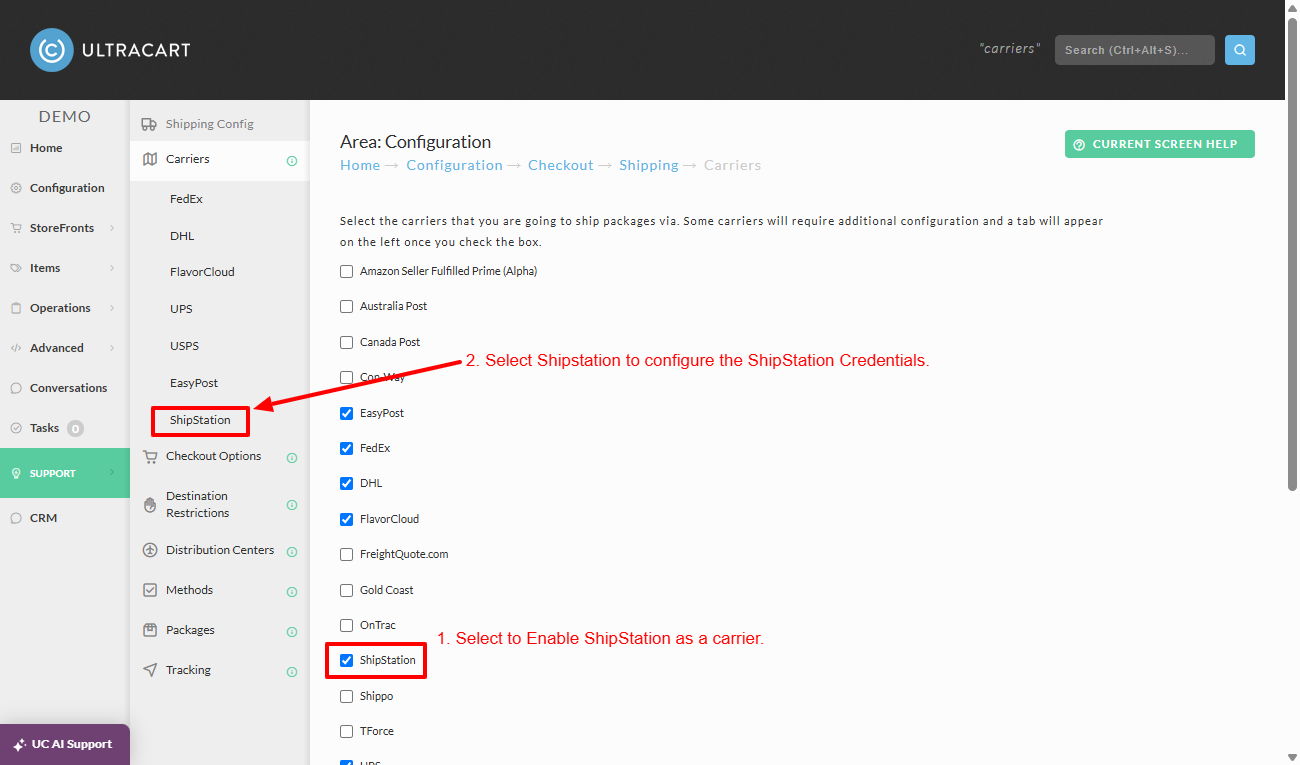The image size is (1300, 765).
Task: Click info icon next to Packages
Action: tap(292, 632)
